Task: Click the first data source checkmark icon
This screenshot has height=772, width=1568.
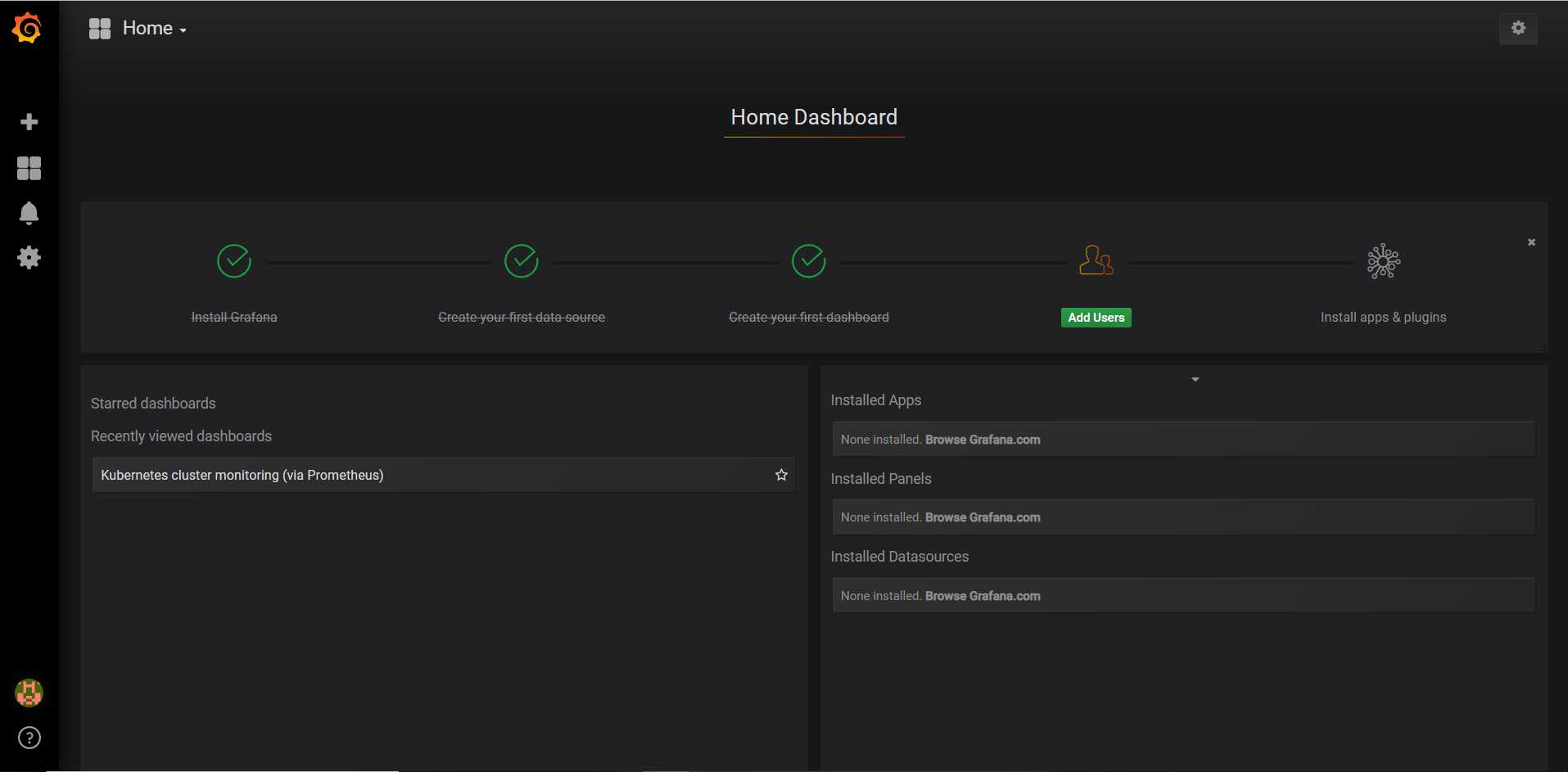Action: (x=522, y=261)
